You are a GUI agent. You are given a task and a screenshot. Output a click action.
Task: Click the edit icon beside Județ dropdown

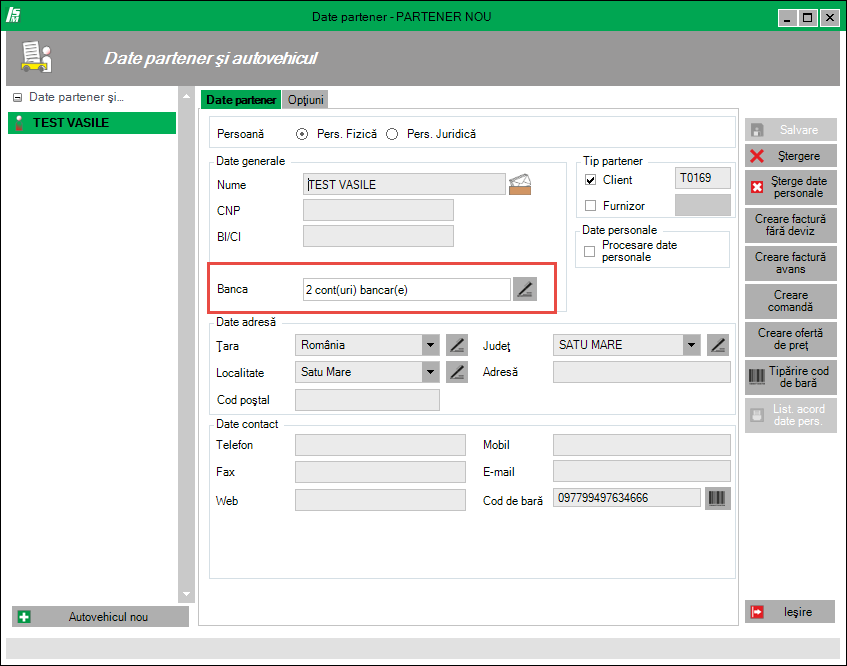pos(717,345)
